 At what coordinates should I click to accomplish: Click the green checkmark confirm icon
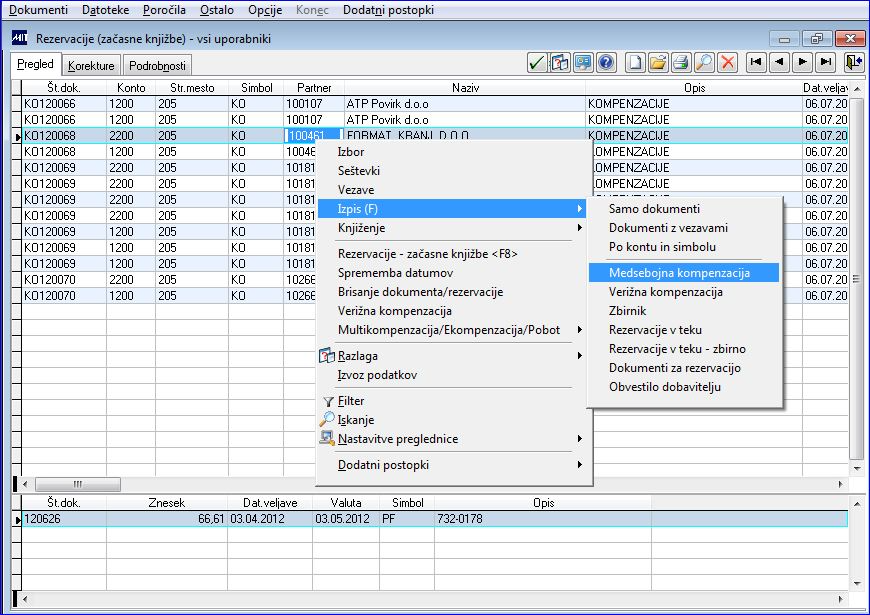pos(537,63)
